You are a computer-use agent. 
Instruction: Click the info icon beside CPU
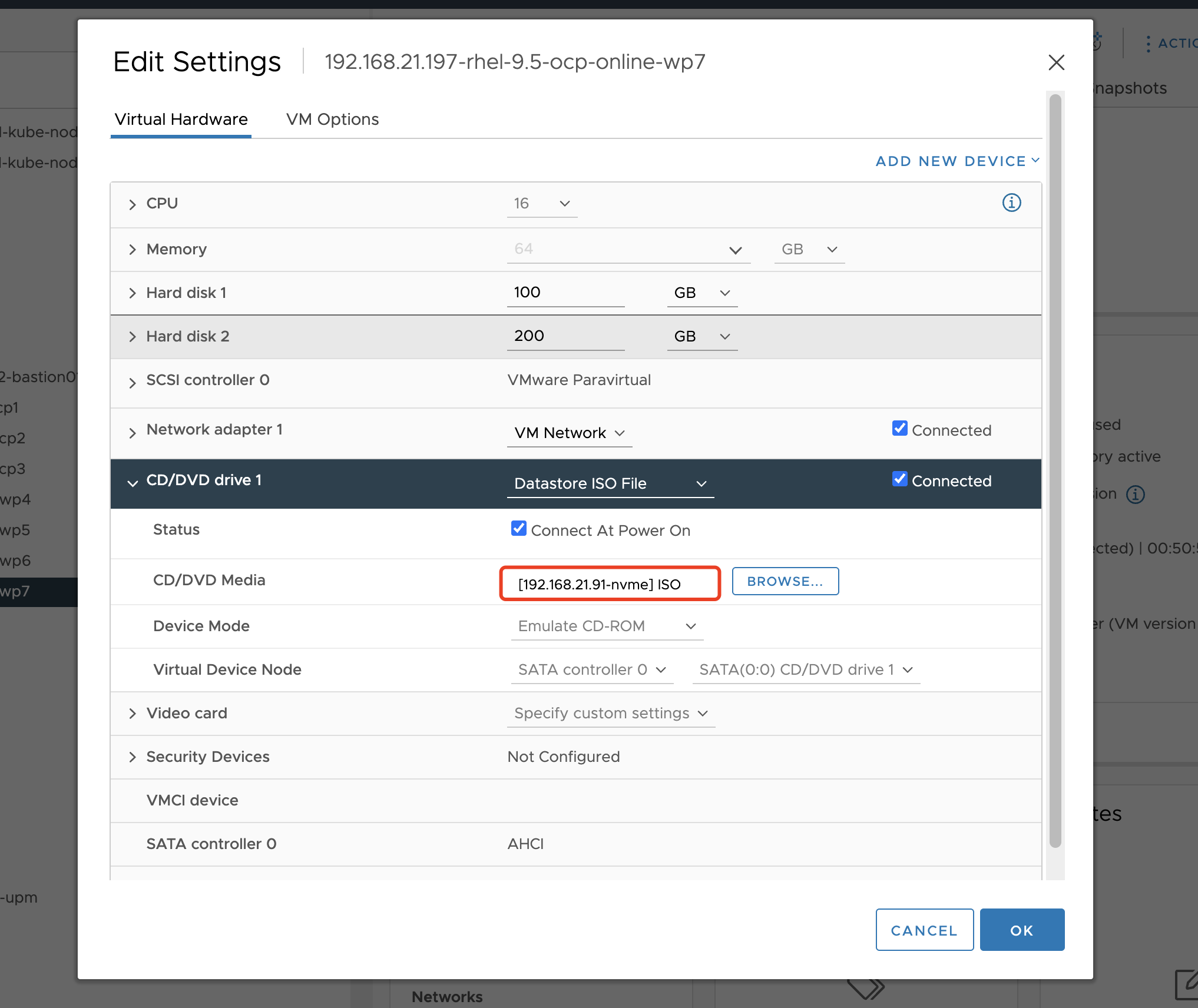pyautogui.click(x=1011, y=203)
